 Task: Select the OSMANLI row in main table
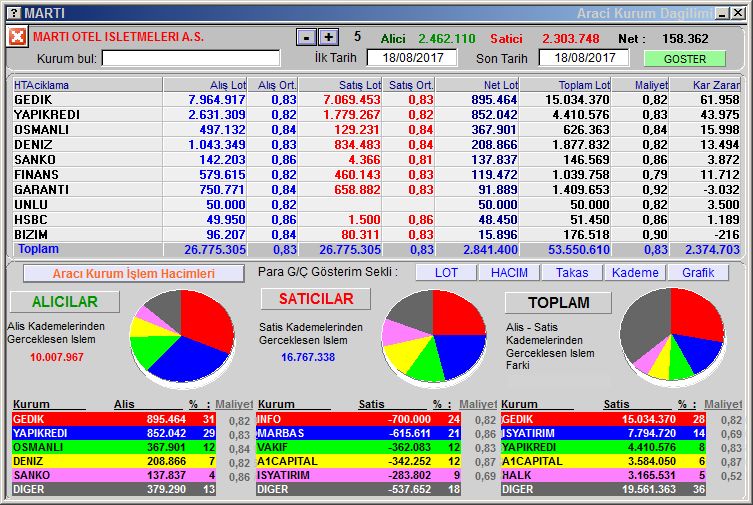[376, 130]
